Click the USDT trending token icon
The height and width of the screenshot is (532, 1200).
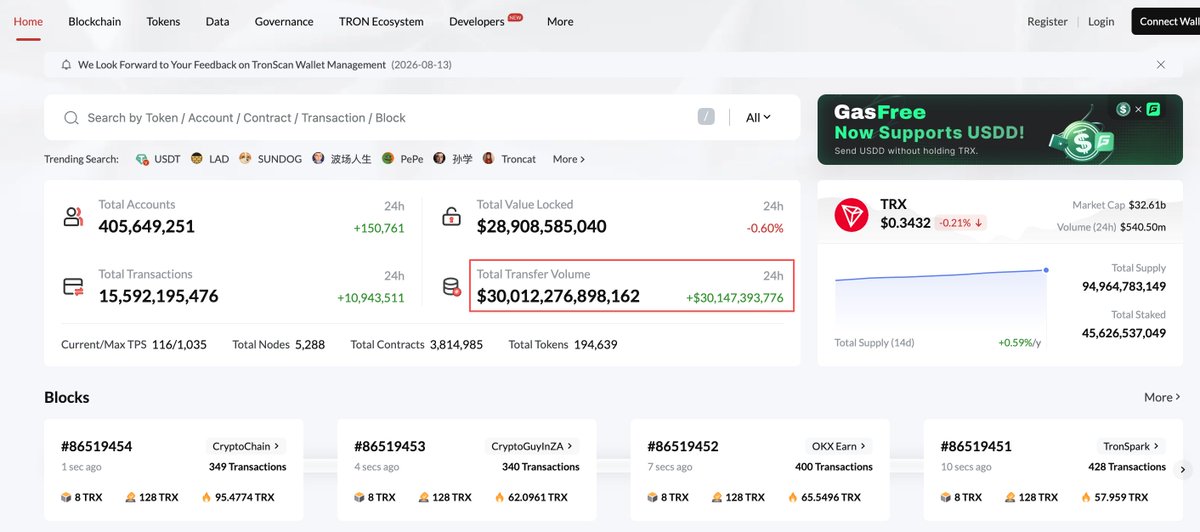142,159
